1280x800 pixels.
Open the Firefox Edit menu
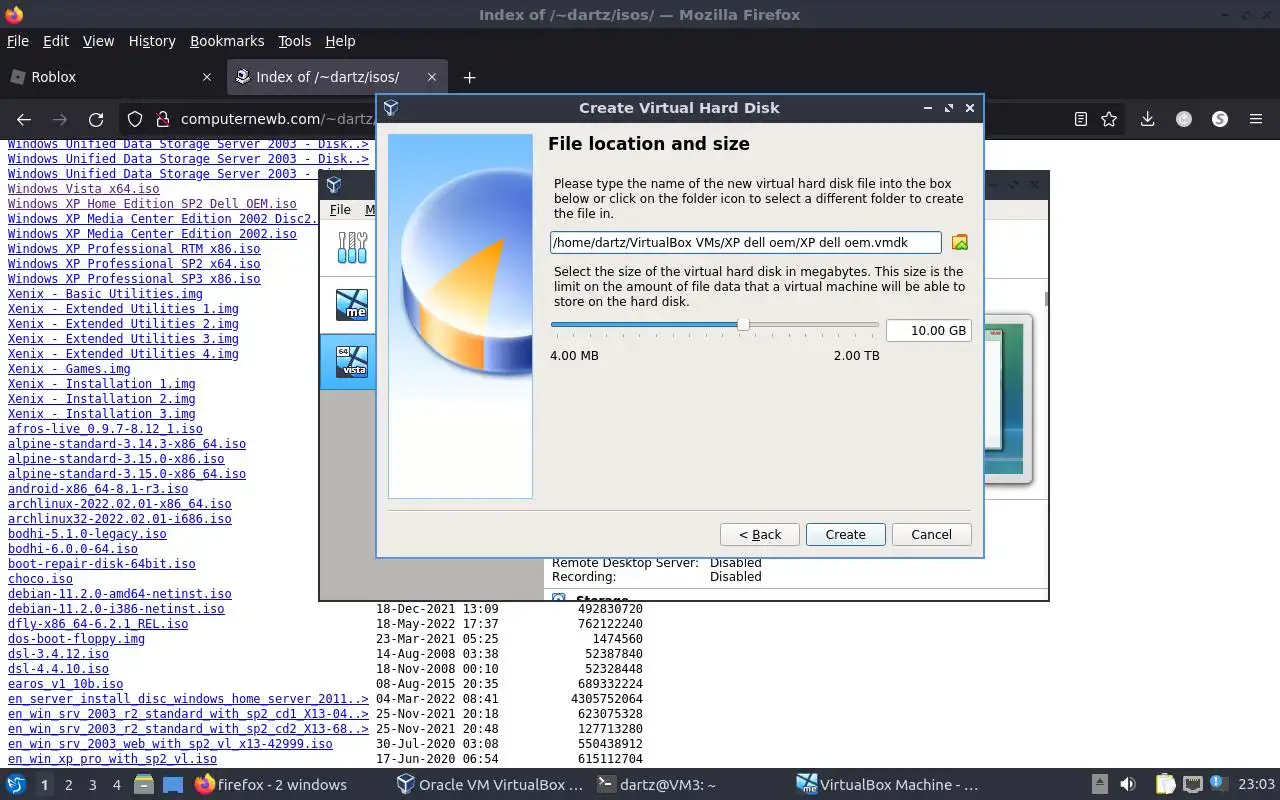[56, 41]
